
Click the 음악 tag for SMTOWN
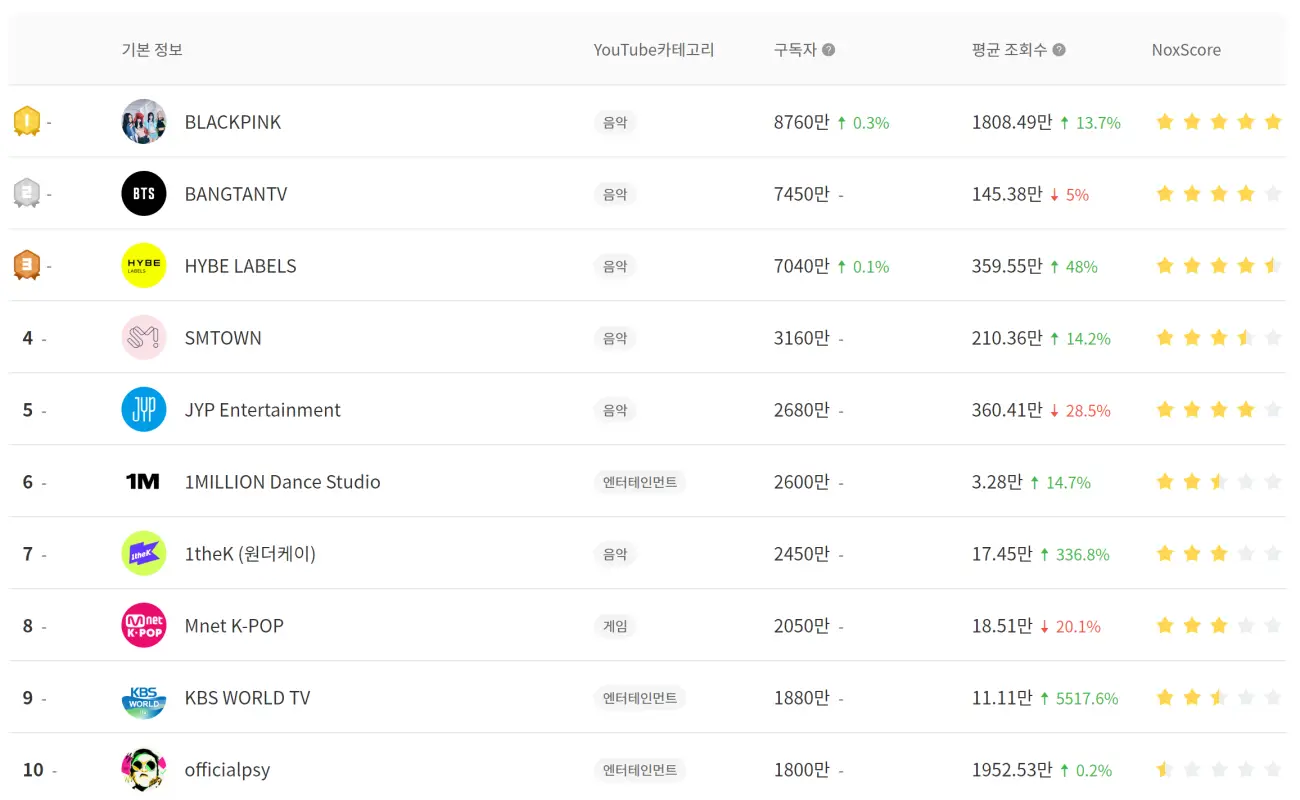[615, 338]
